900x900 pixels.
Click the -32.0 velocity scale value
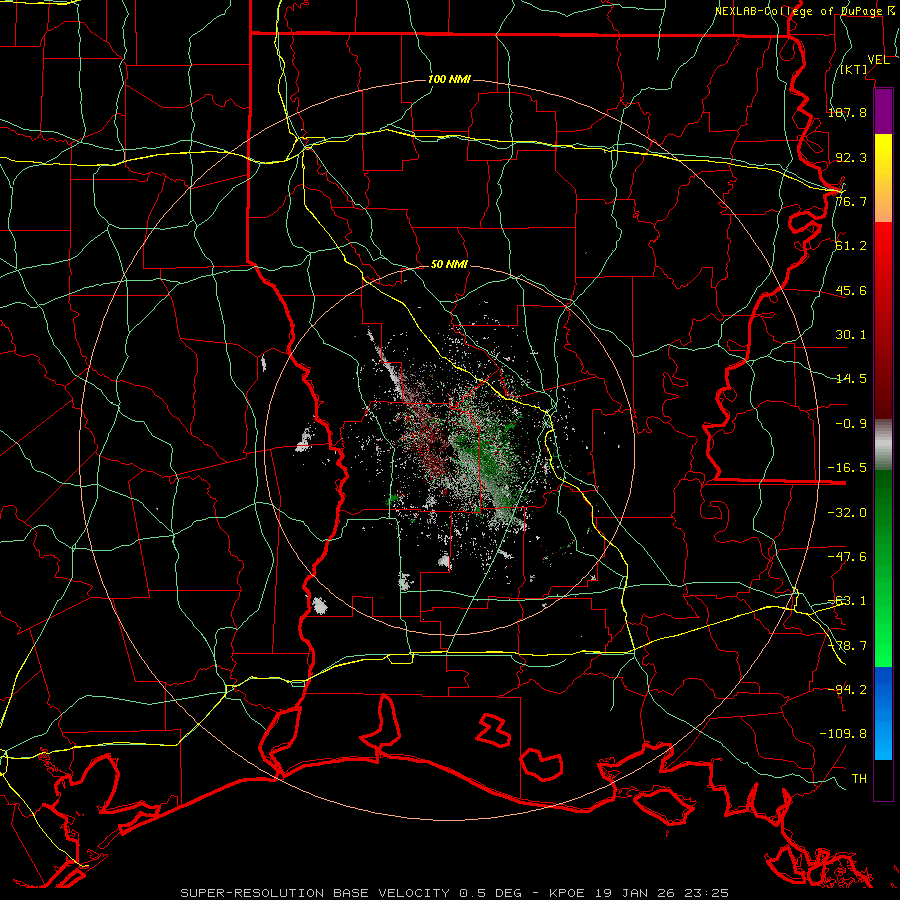(847, 513)
